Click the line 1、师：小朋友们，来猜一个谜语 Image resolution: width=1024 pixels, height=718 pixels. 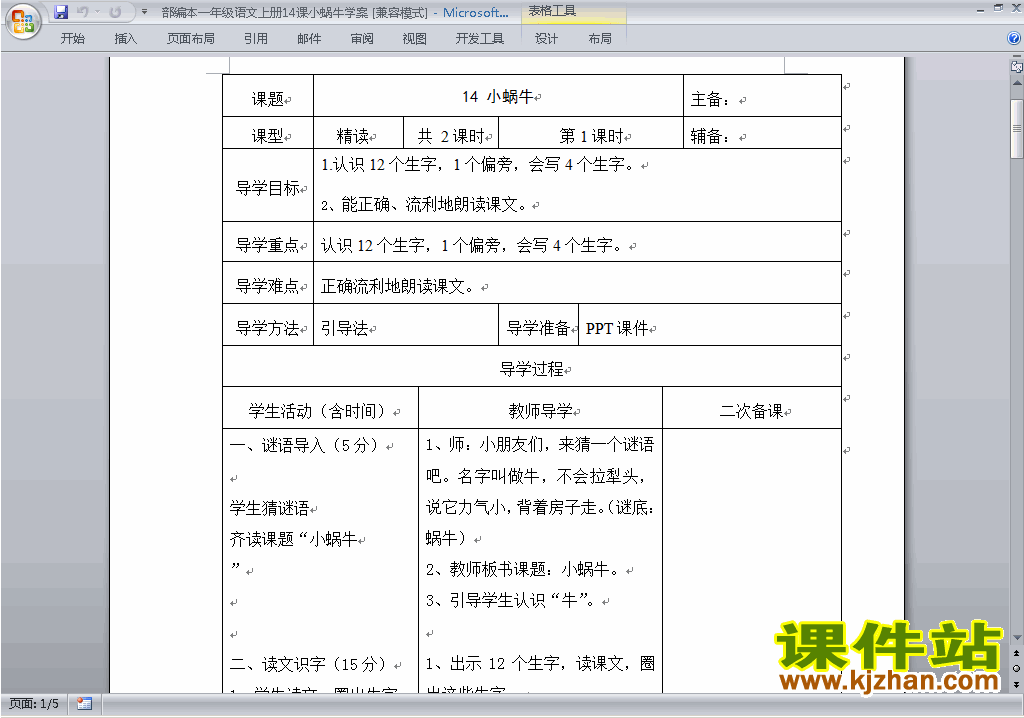coord(540,445)
